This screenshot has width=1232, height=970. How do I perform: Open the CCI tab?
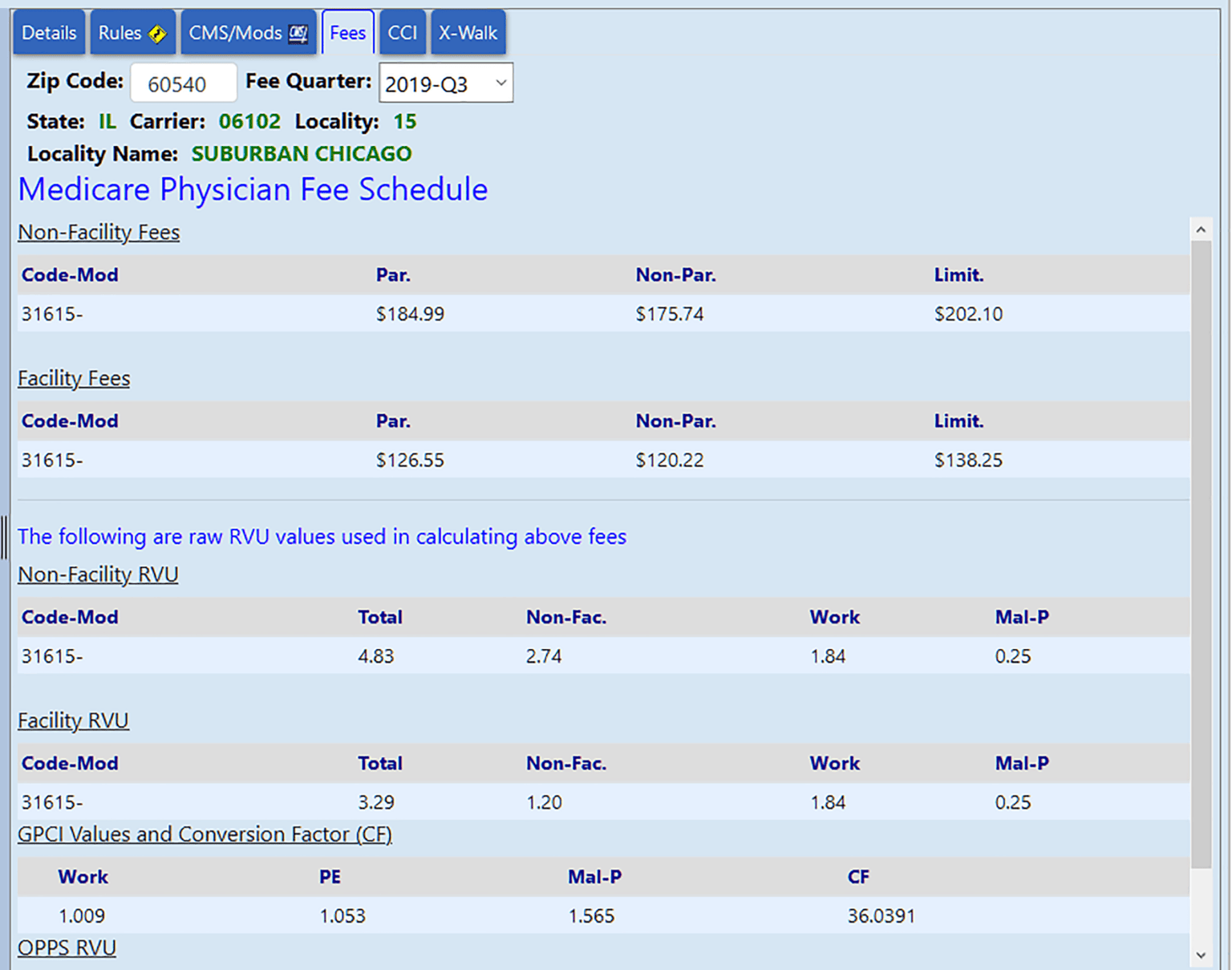pos(402,32)
